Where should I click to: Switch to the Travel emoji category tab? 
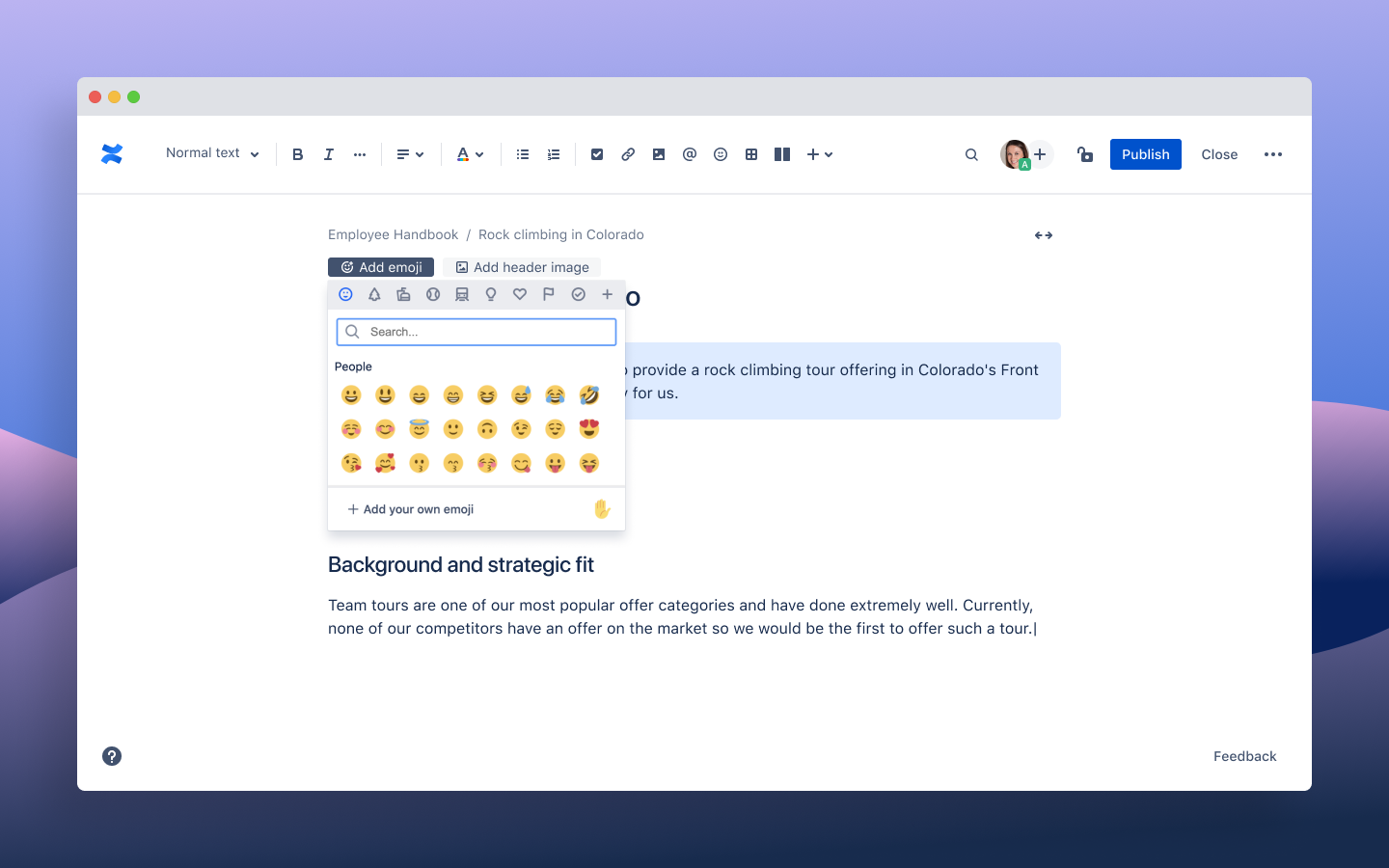462,294
